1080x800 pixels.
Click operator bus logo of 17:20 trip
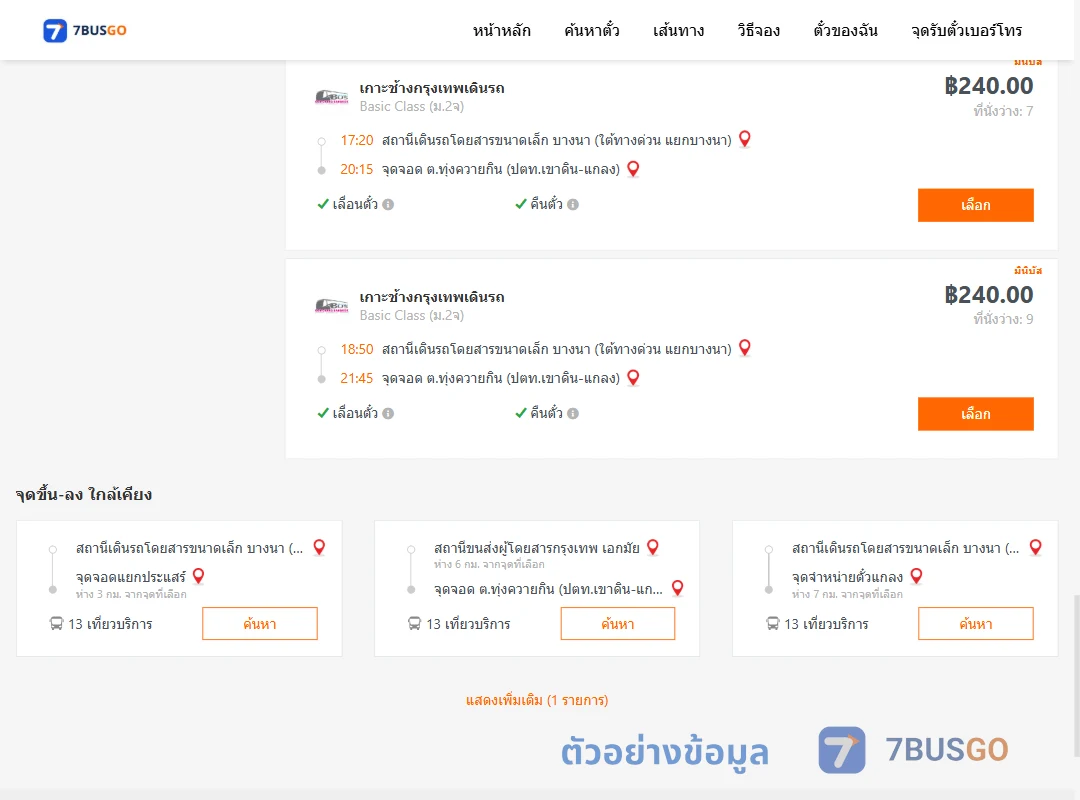tap(331, 96)
